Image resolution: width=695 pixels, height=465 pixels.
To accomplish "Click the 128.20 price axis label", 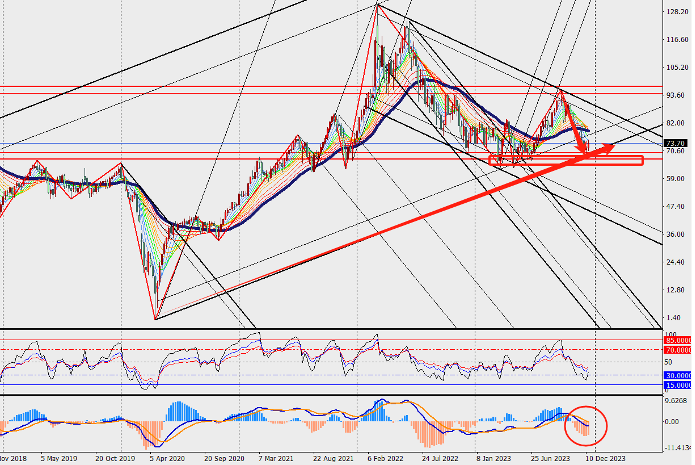I will click(677, 12).
